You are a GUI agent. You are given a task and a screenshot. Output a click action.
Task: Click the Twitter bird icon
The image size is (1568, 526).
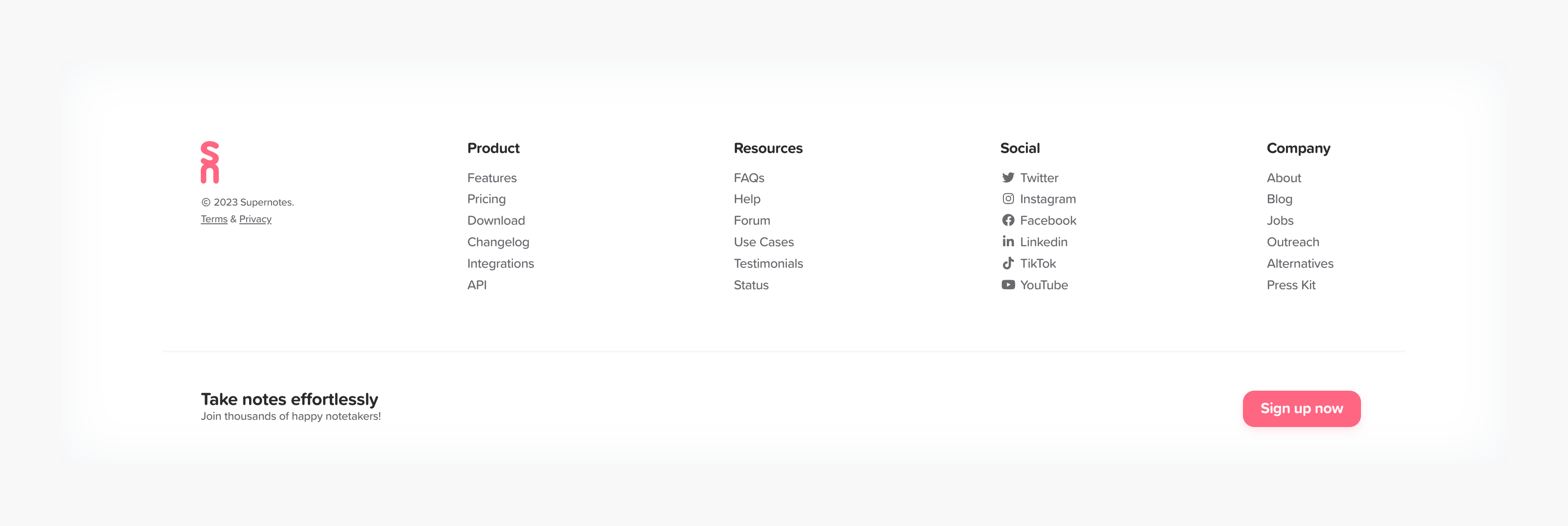tap(1008, 178)
